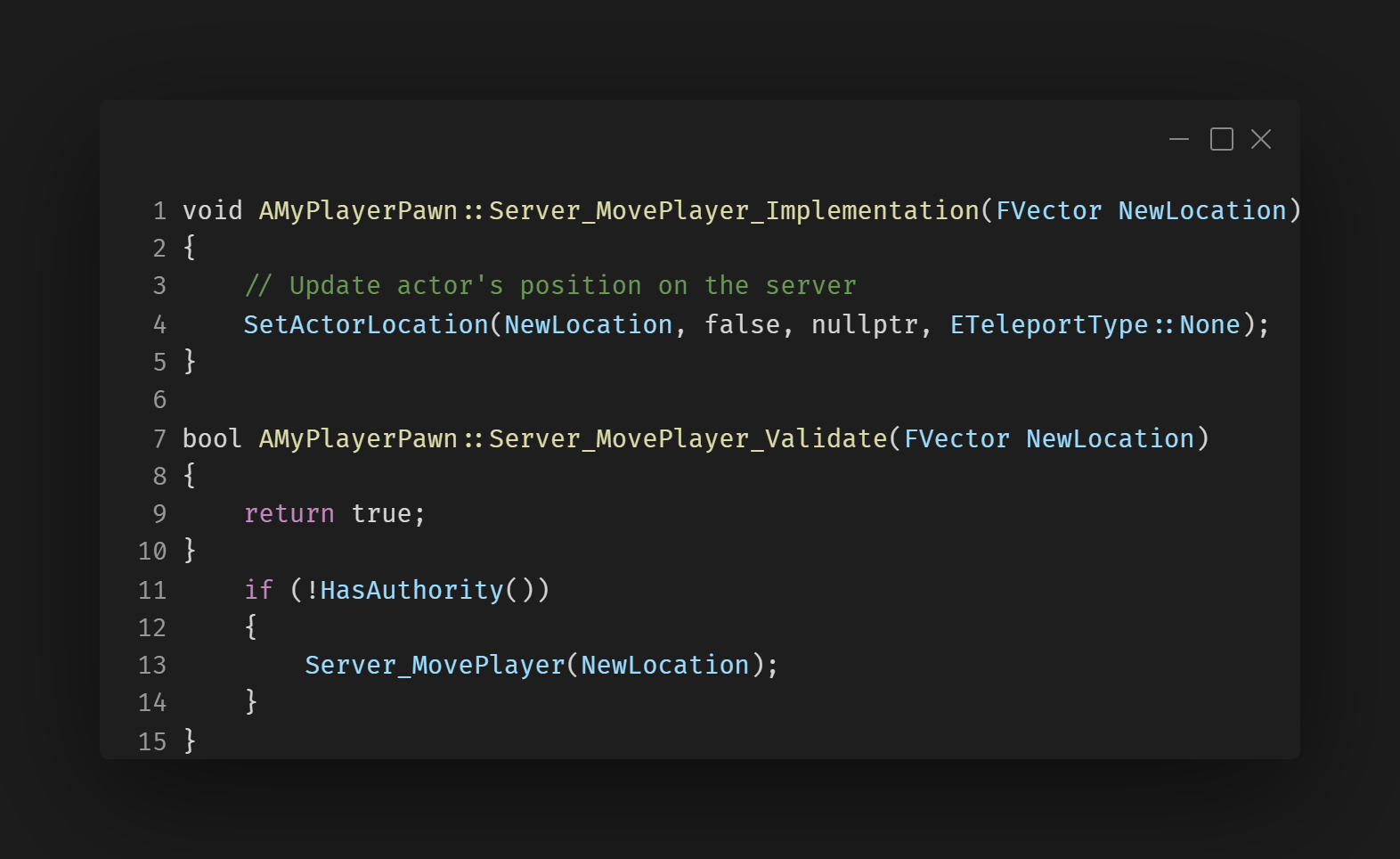This screenshot has height=859, width=1400.
Task: Select line number 4 in the gutter
Action: (x=159, y=325)
